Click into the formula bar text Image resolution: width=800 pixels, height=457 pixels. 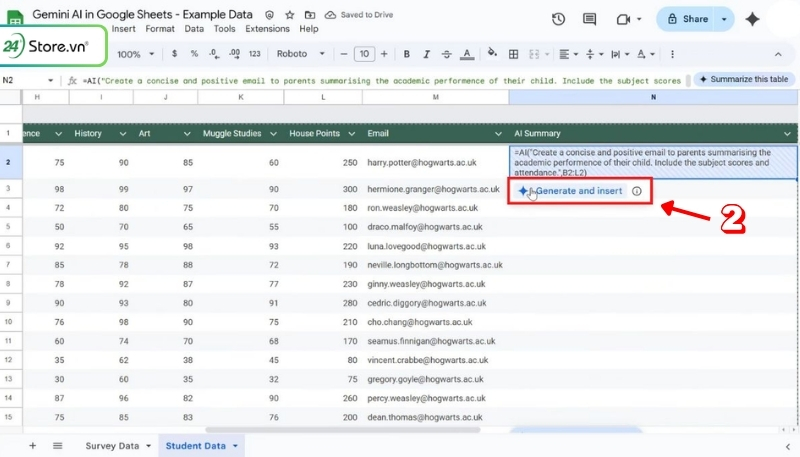(381, 81)
